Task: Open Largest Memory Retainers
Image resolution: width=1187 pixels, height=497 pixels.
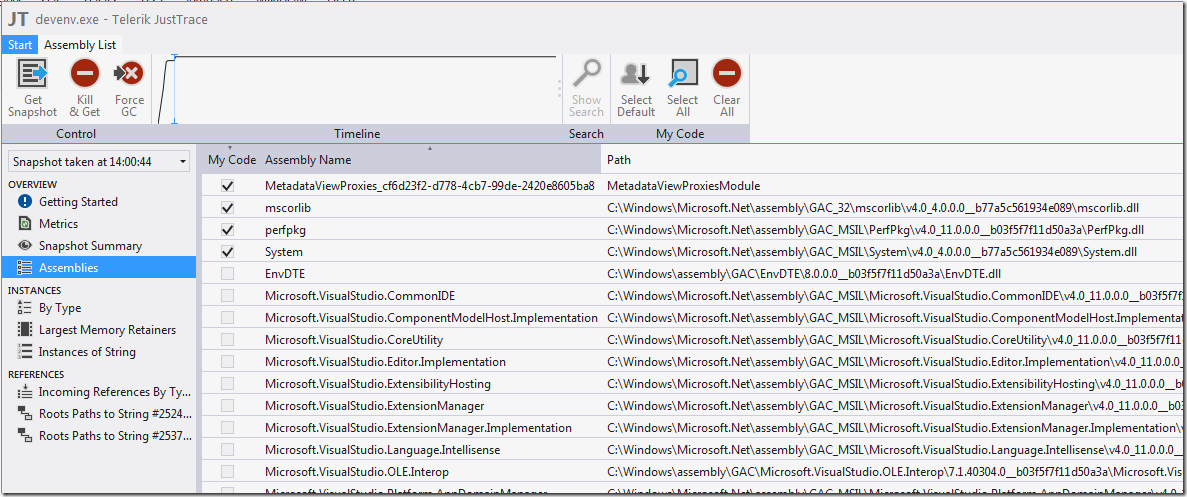Action: 107,330
